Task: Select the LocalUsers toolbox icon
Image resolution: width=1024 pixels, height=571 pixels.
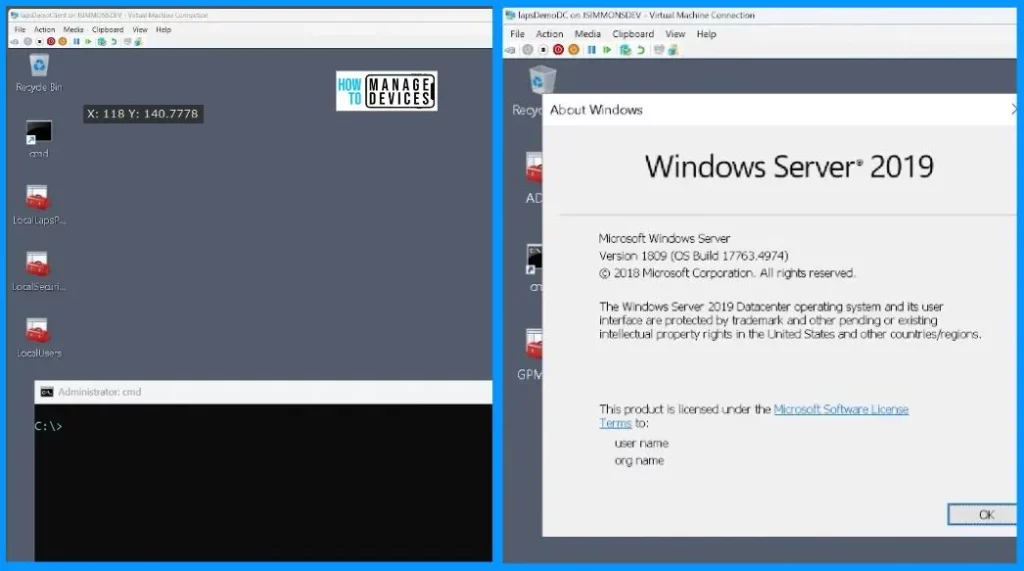Action: (x=39, y=338)
